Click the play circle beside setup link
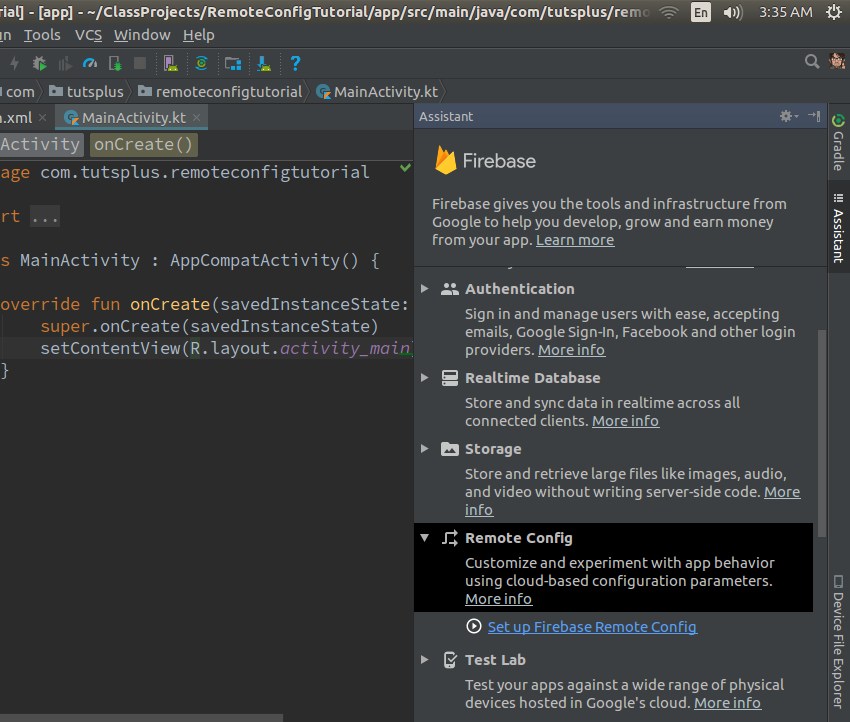 click(x=473, y=626)
